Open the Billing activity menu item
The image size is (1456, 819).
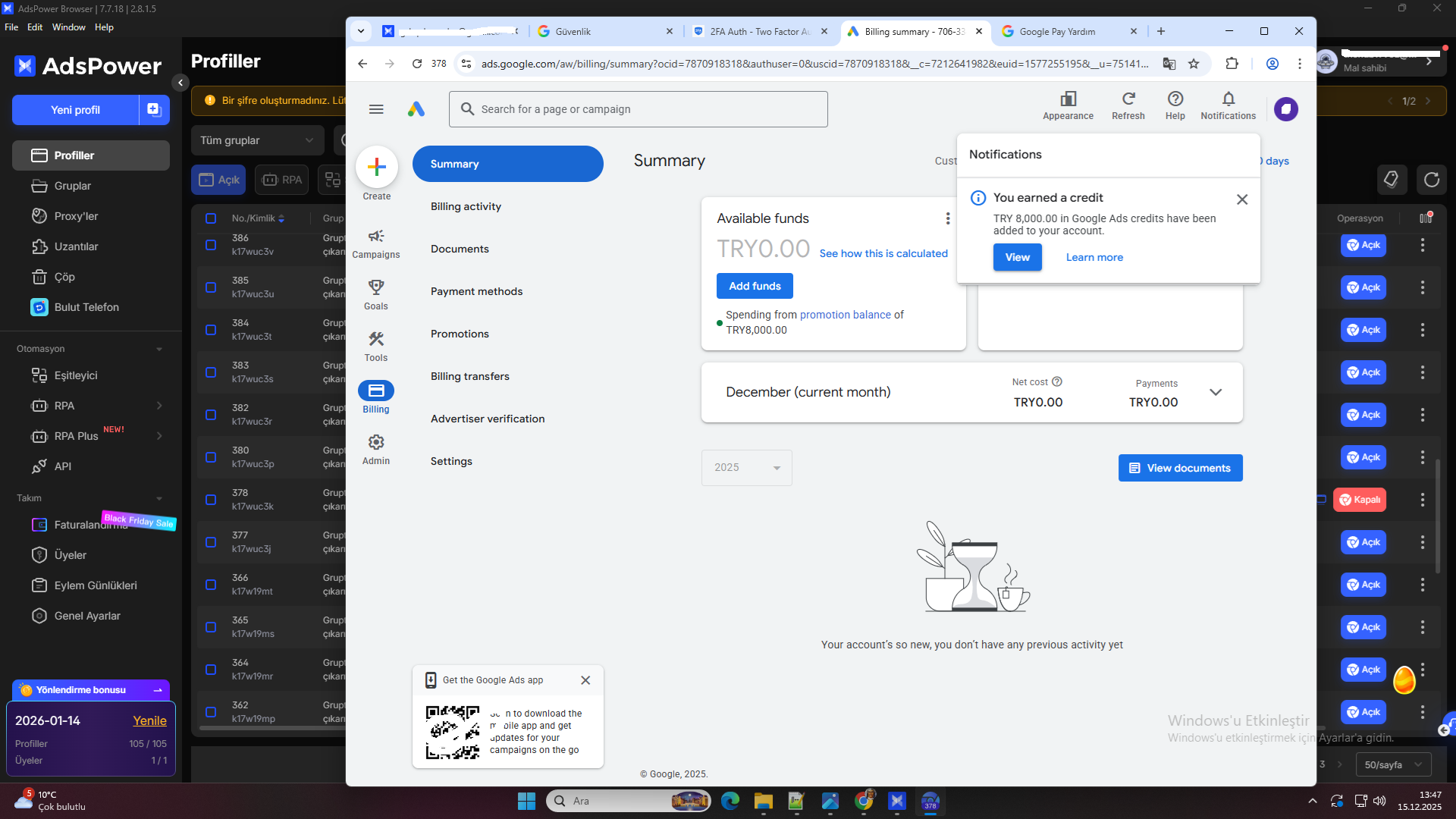pyautogui.click(x=466, y=206)
